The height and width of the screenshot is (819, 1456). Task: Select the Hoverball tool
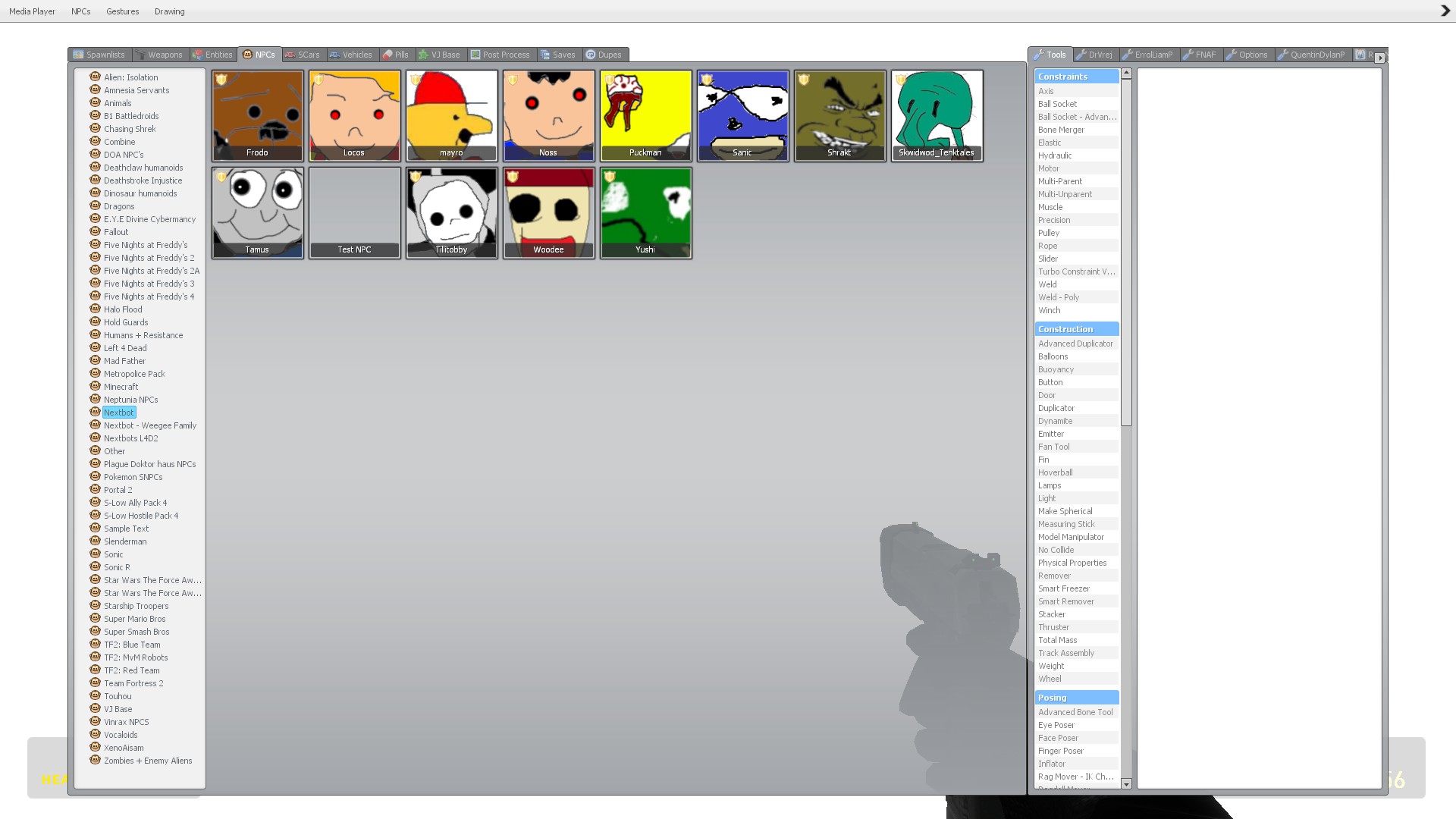point(1077,472)
